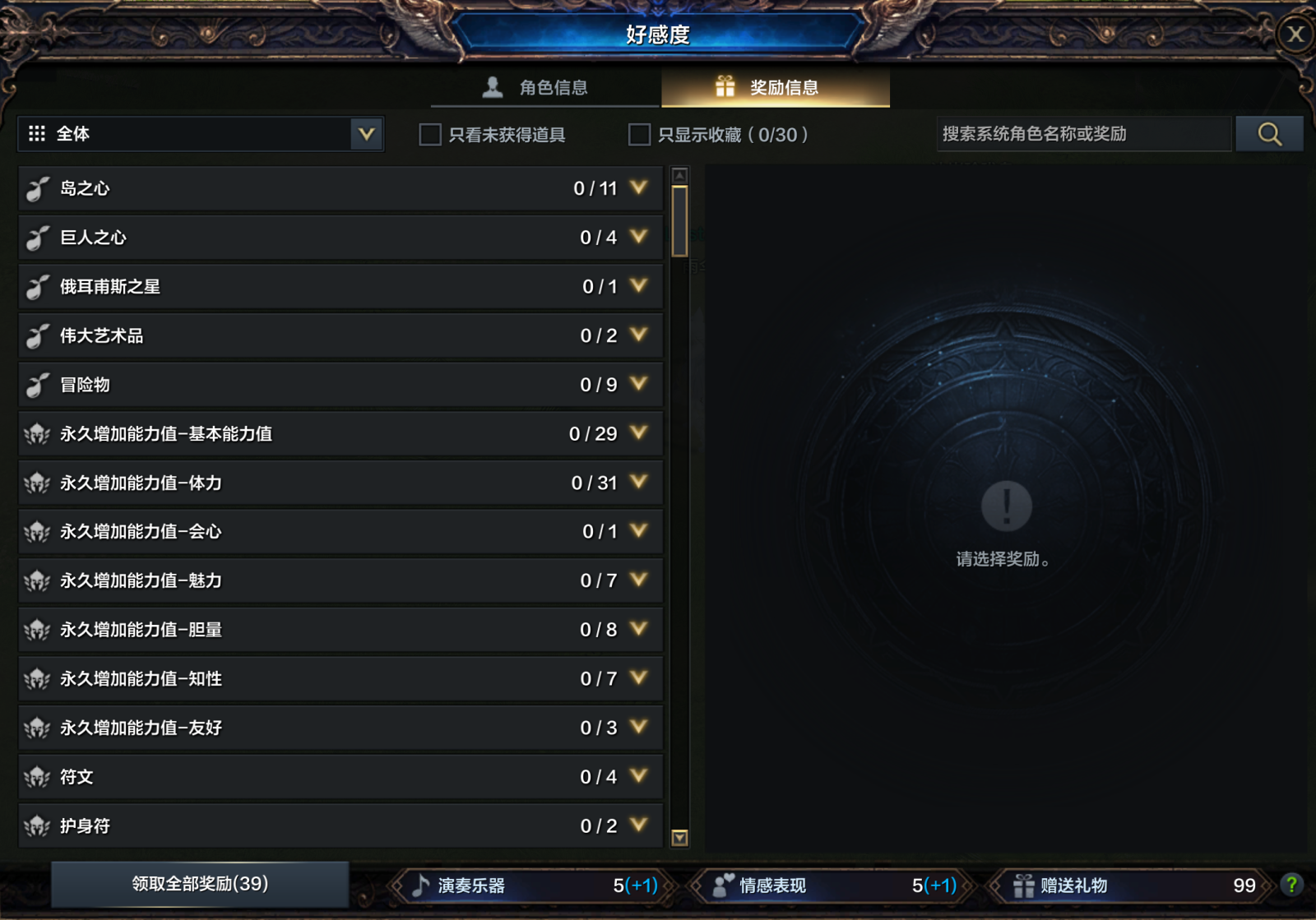This screenshot has height=920, width=1316.
Task: Click the icon beside 岛之心
Action: click(x=37, y=189)
